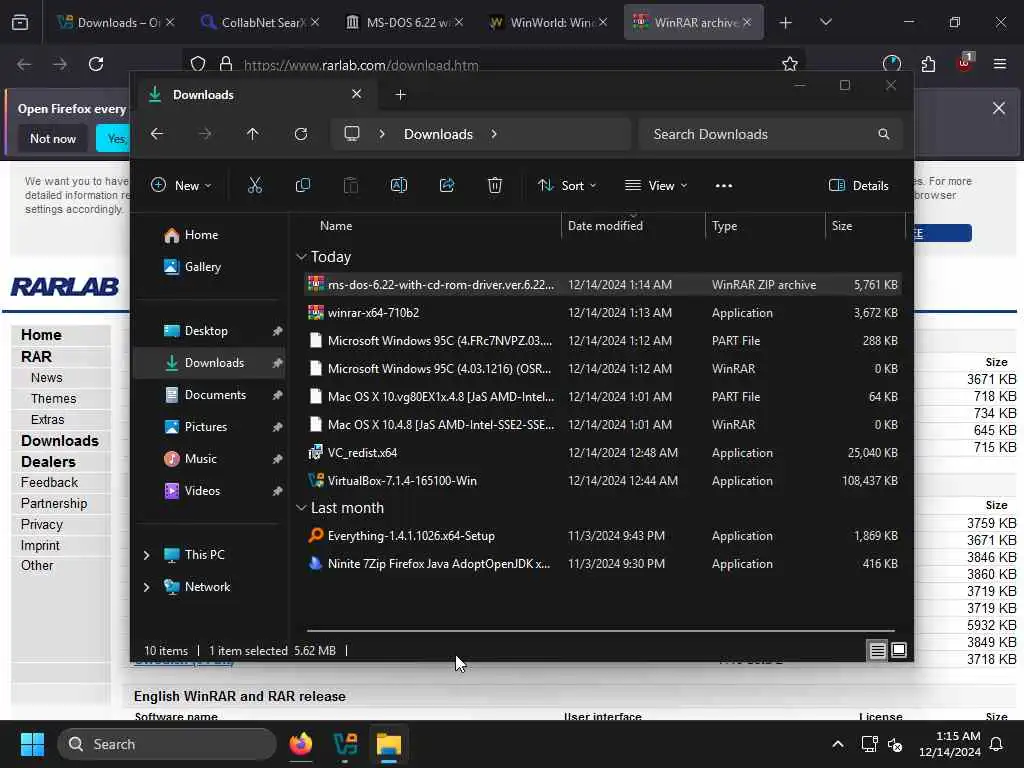The image size is (1024, 768).
Task: Expand Network in navigation pane
Action: pos(146,586)
